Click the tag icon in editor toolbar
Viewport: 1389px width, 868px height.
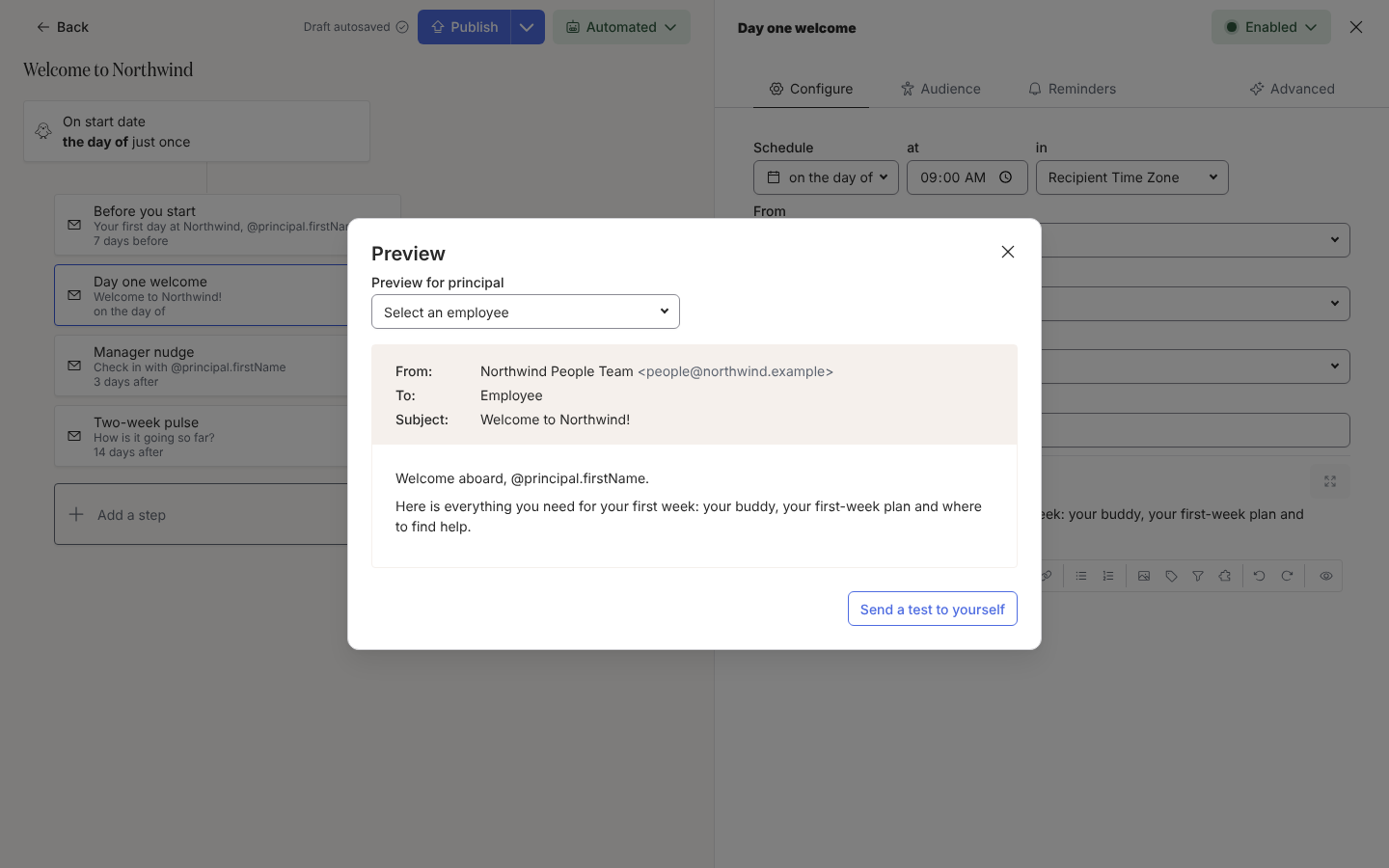pyautogui.click(x=1171, y=576)
